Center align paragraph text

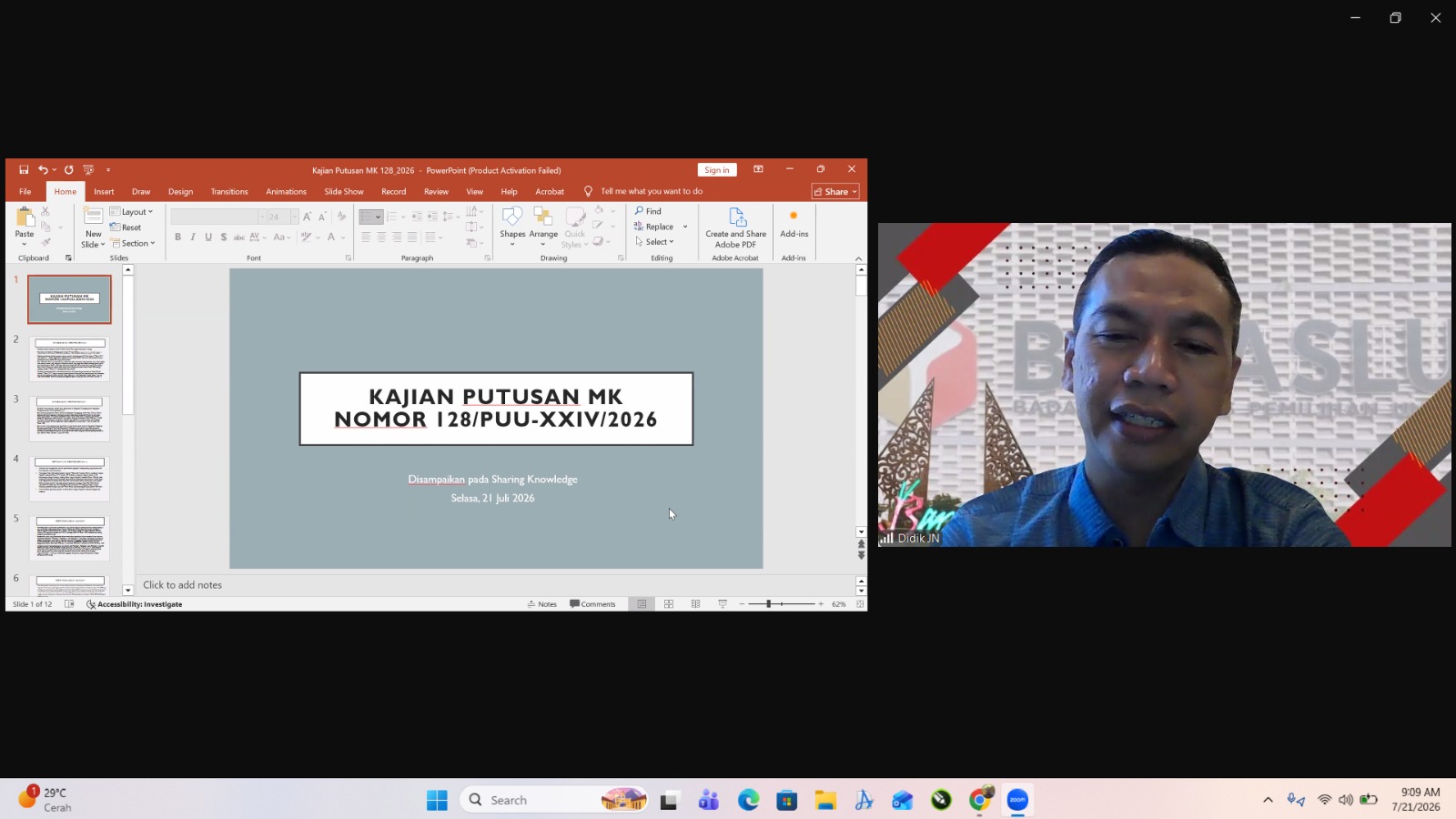pyautogui.click(x=381, y=238)
